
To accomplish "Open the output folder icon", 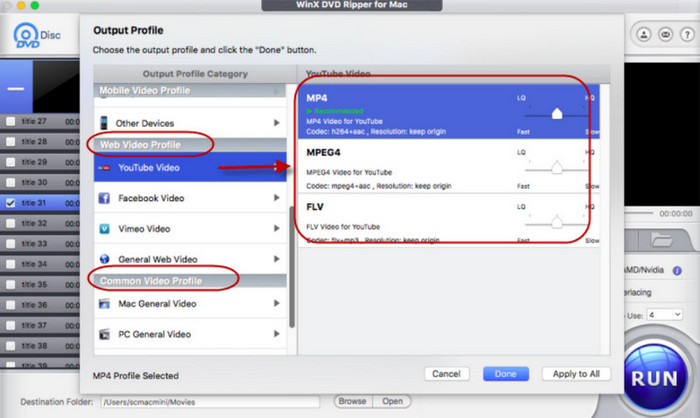I will click(661, 240).
